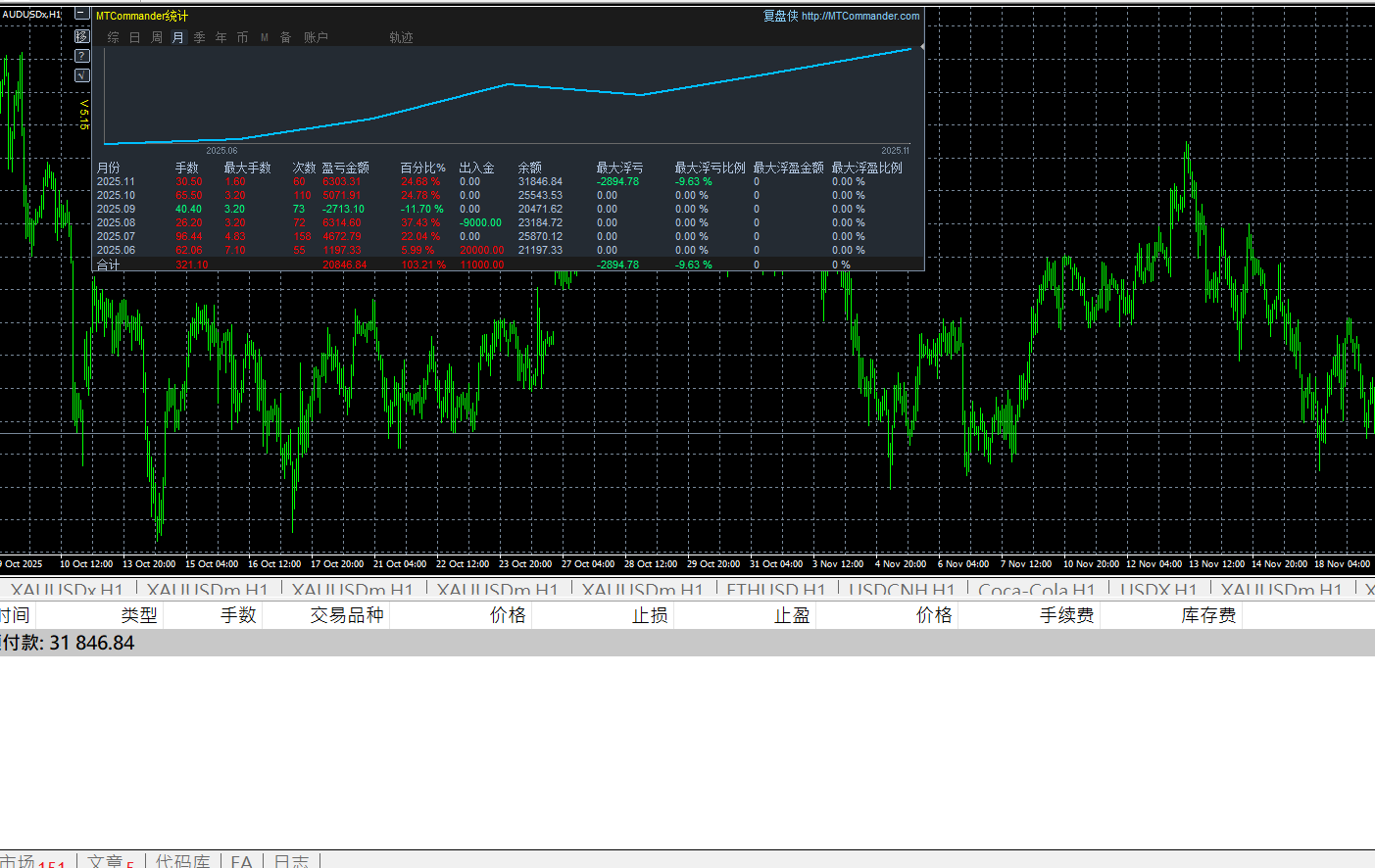1375x868 pixels.
Task: Click the √ checkmark icon on panel
Action: [82, 75]
